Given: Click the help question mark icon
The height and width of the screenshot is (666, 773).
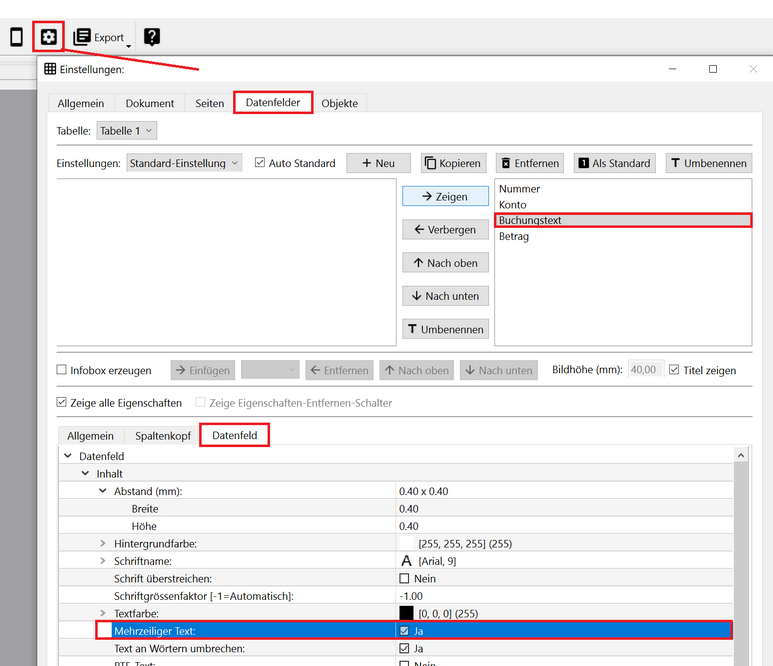Looking at the screenshot, I should point(151,37).
